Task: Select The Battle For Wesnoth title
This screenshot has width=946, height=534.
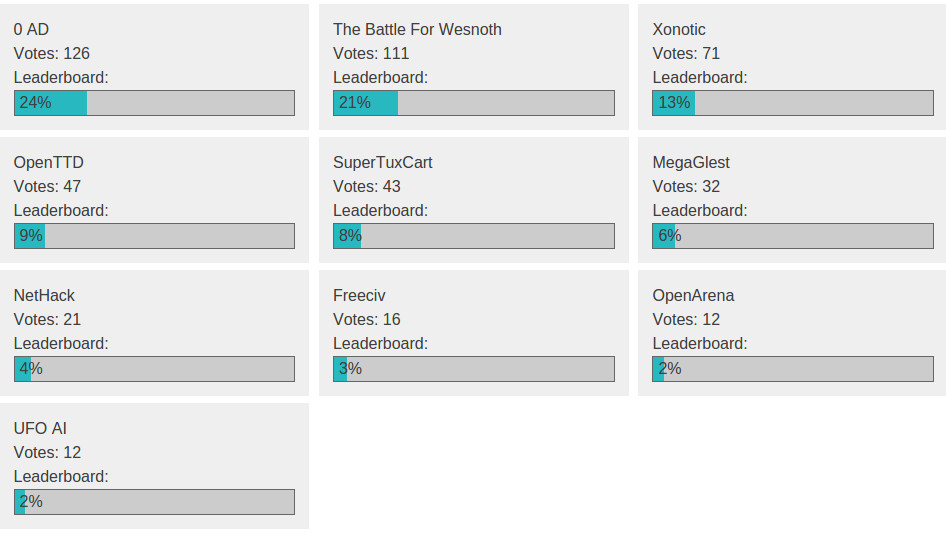Action: 417,30
